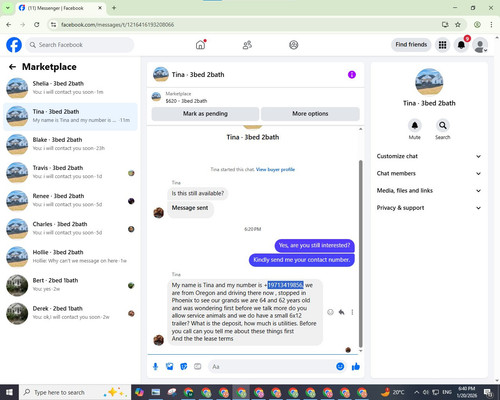Click Tina's large profile thumbnail in sidebar

[x=429, y=82]
